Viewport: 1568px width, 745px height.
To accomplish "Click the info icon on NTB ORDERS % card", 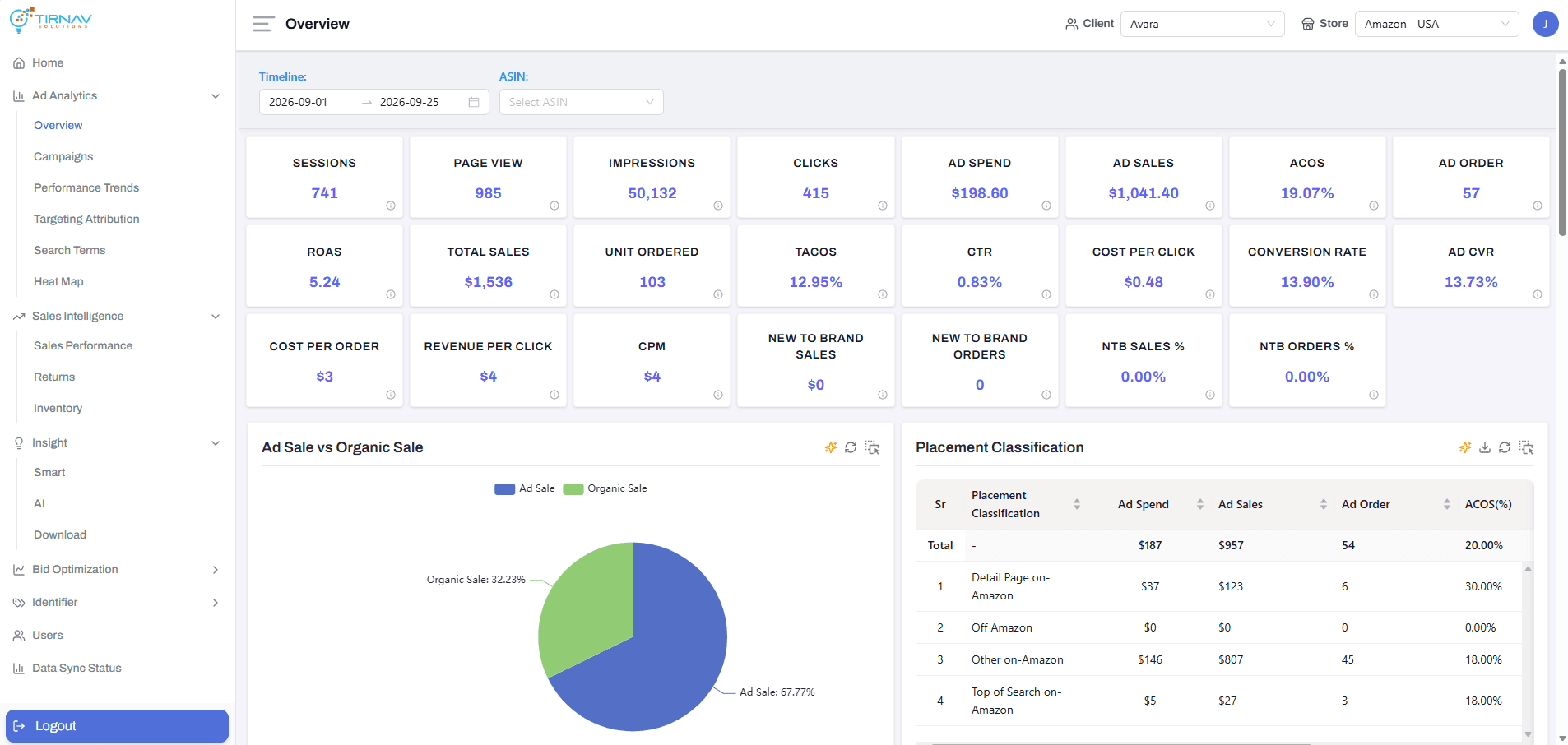I will [1374, 395].
